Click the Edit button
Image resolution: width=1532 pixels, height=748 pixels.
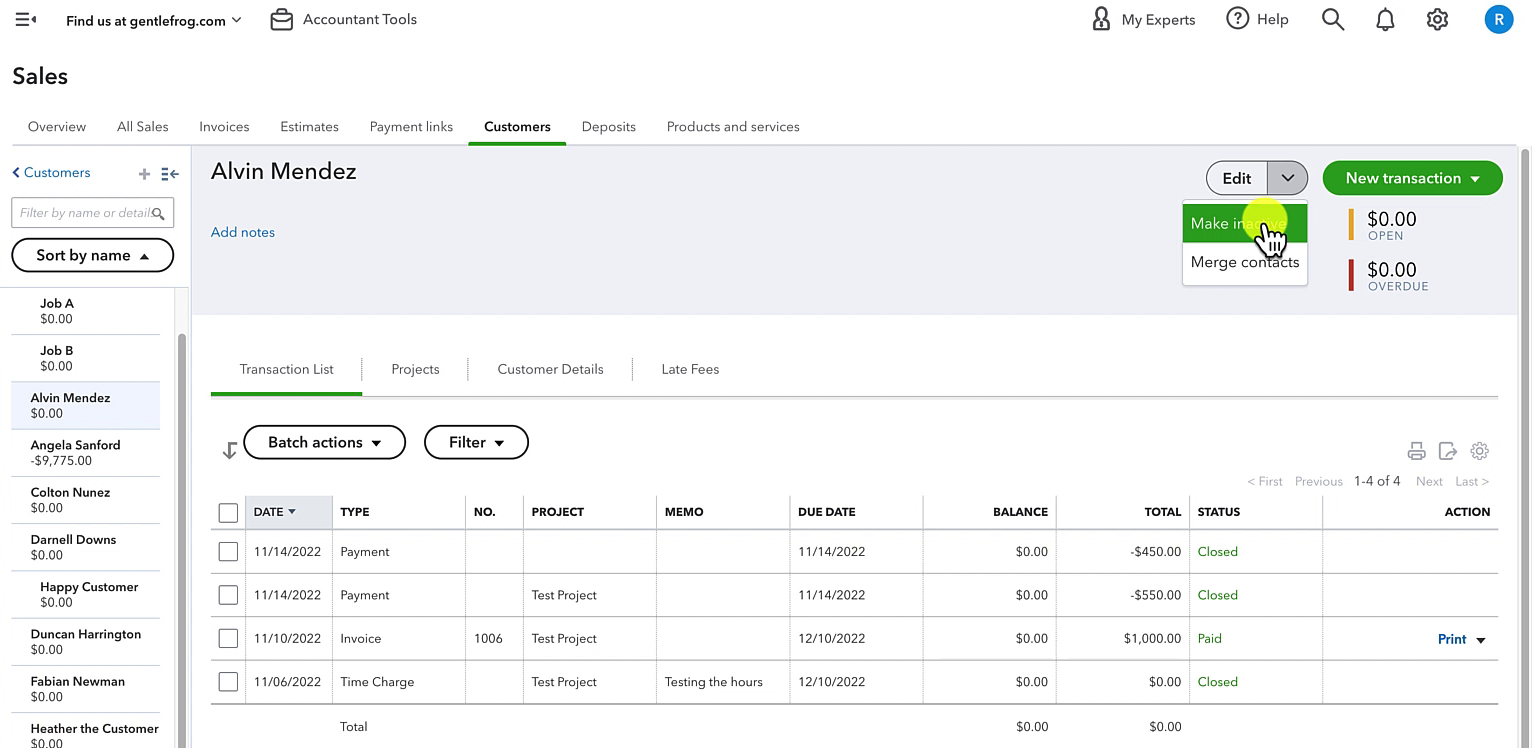point(1236,178)
